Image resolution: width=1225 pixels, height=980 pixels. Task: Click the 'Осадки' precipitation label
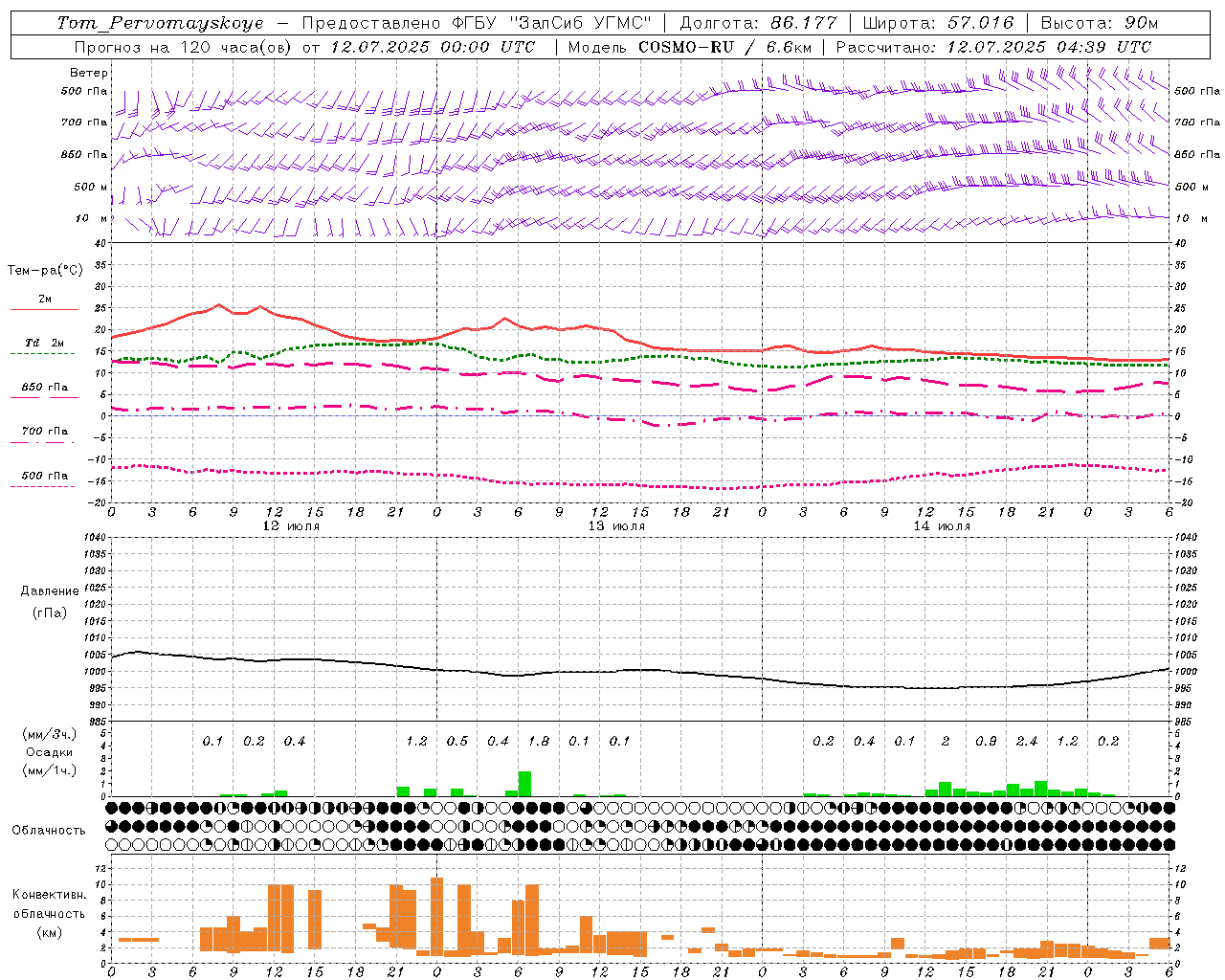coord(48,752)
